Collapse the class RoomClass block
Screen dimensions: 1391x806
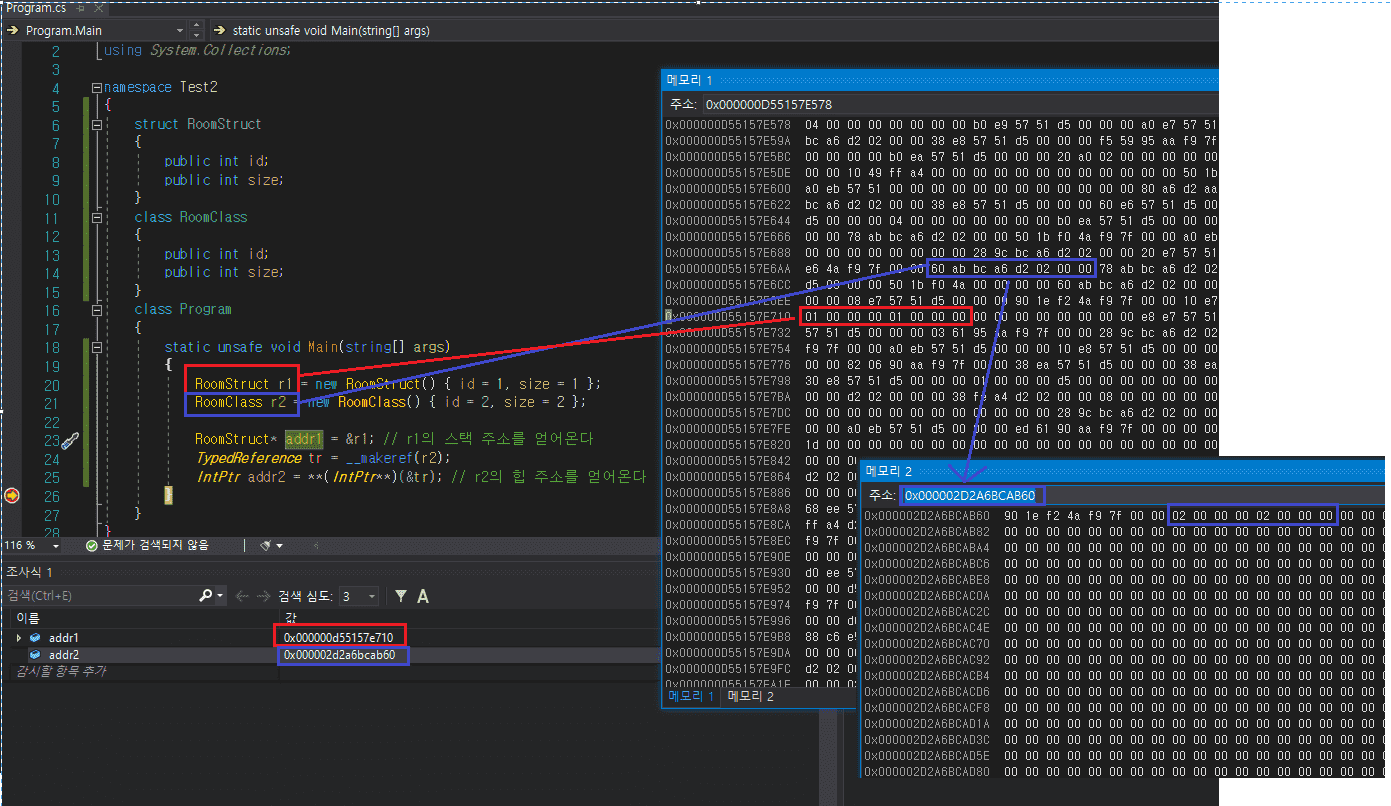[96, 218]
